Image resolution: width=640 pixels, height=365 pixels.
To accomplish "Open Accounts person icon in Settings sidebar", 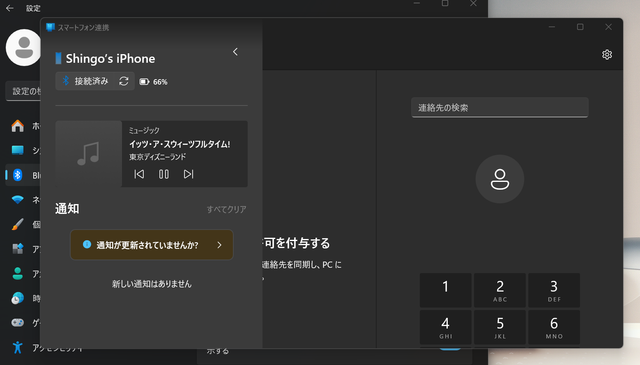I will 18,273.
